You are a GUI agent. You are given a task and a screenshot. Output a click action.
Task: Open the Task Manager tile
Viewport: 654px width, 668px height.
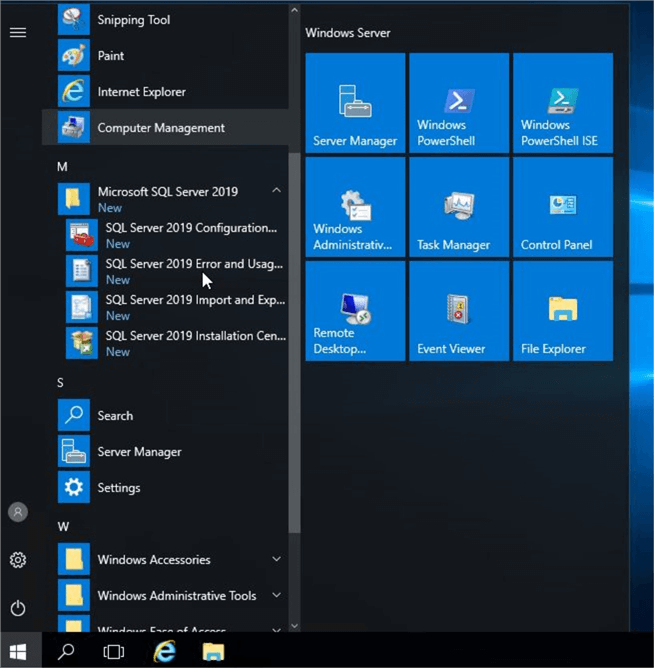459,206
